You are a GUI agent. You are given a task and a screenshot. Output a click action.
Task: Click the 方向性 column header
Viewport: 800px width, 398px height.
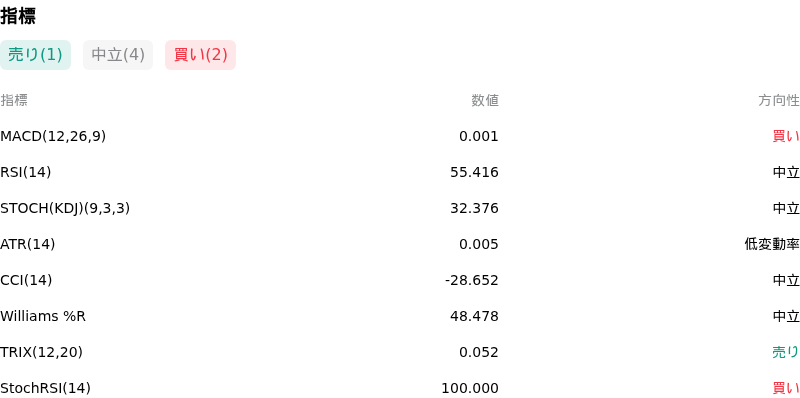coord(779,101)
